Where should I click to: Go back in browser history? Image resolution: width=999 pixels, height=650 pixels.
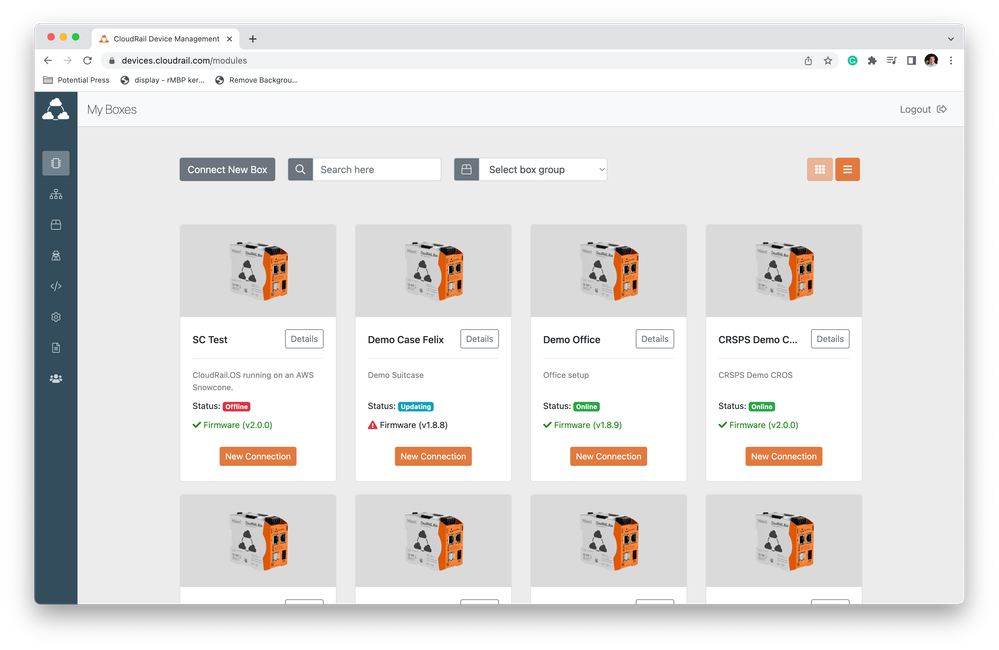click(x=48, y=61)
